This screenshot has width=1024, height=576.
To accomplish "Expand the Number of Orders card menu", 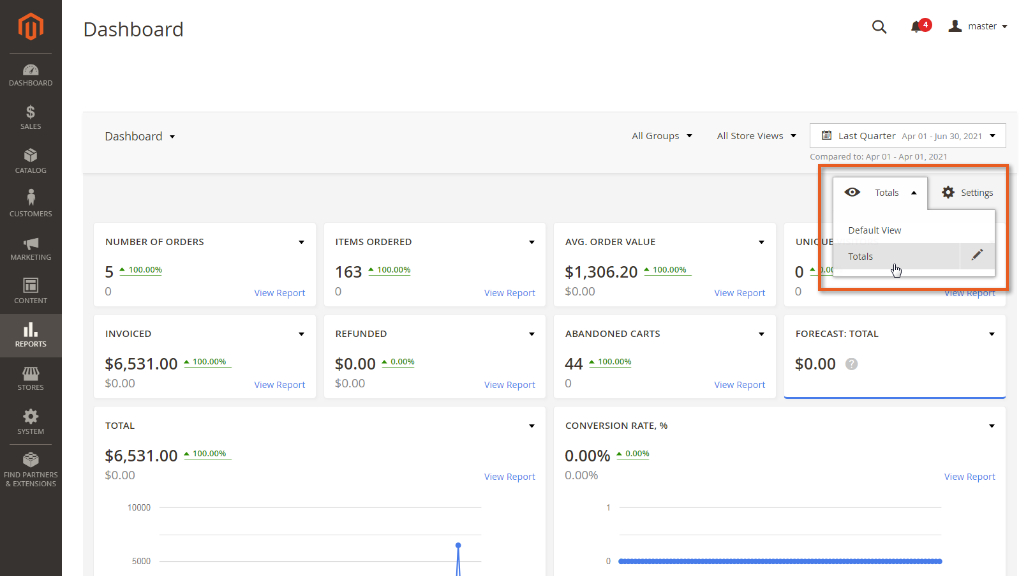I will click(301, 242).
